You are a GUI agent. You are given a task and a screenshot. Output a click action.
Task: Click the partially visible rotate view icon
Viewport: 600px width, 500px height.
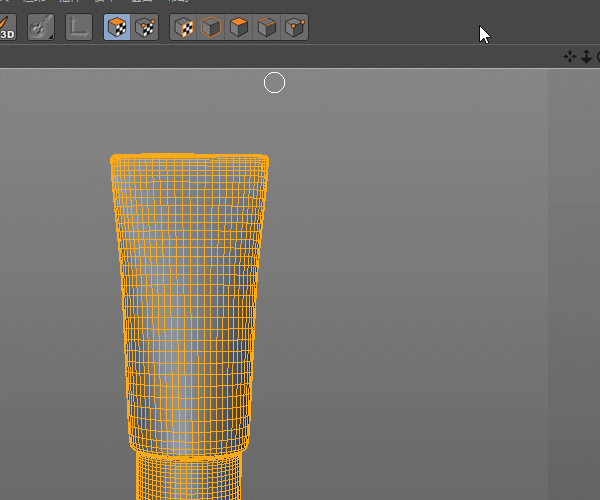click(x=597, y=57)
